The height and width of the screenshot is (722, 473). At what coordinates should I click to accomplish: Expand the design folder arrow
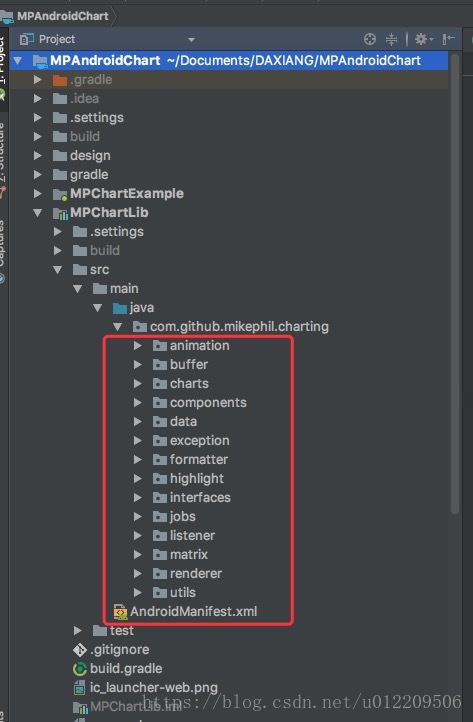[38, 156]
